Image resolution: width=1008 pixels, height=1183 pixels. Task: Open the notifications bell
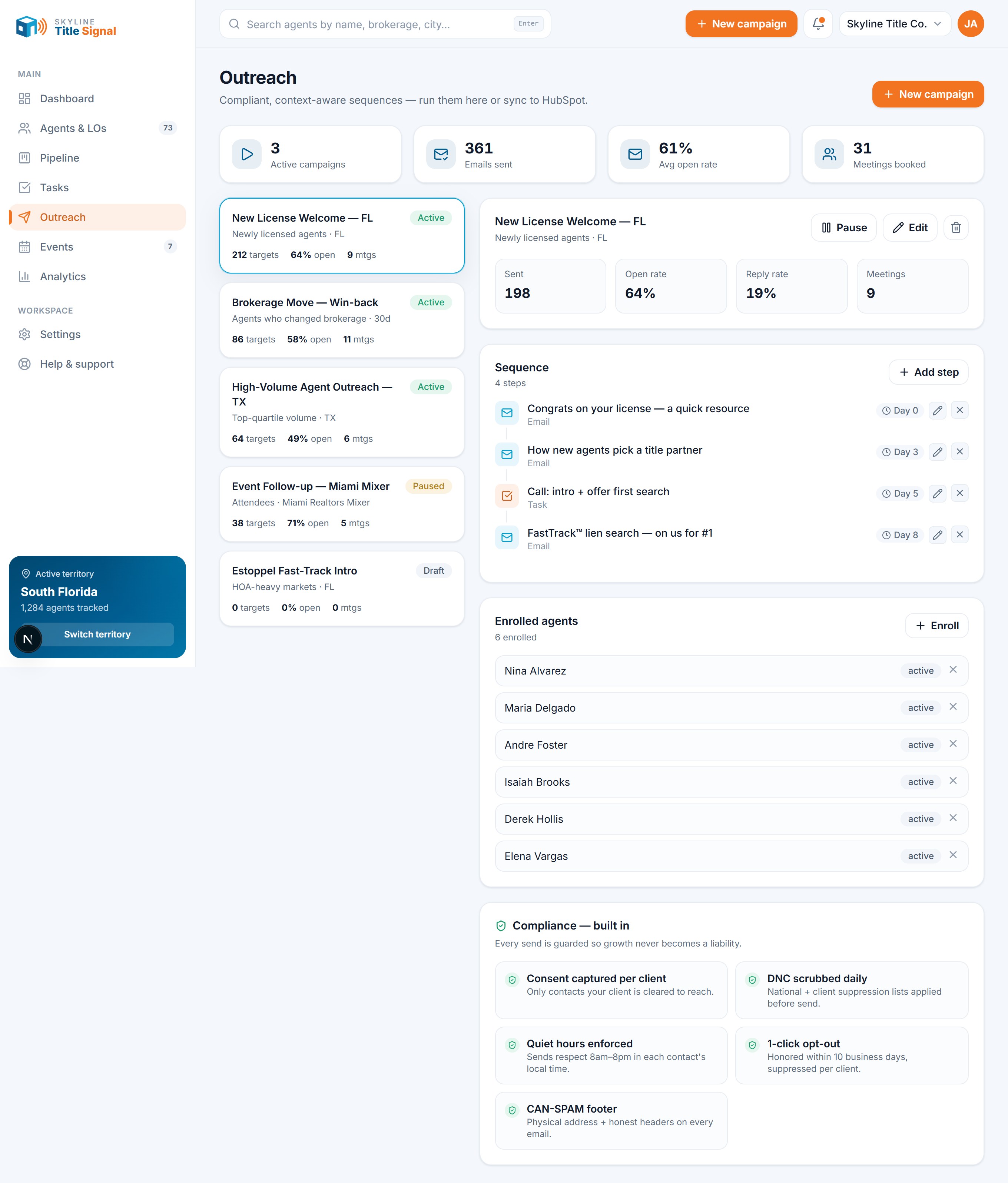click(818, 24)
